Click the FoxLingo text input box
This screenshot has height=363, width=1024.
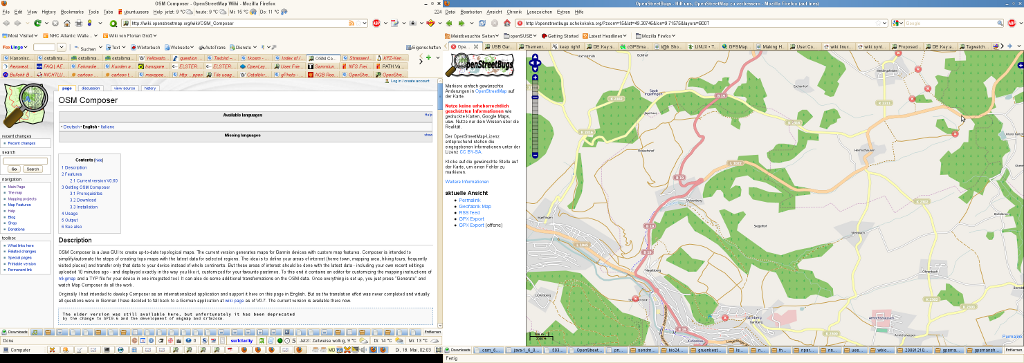tap(44, 48)
